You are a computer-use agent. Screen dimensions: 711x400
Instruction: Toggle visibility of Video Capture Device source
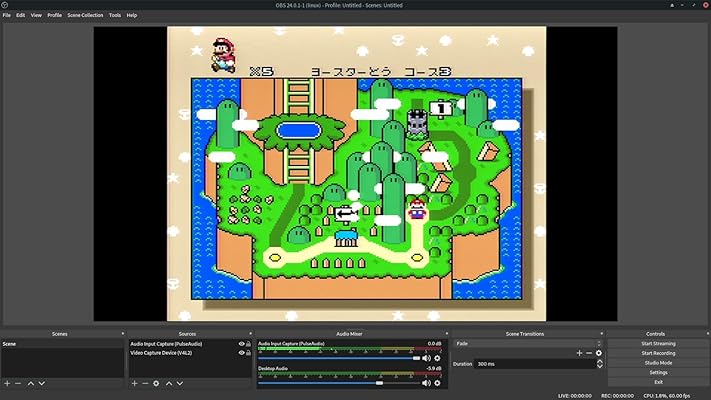point(241,352)
